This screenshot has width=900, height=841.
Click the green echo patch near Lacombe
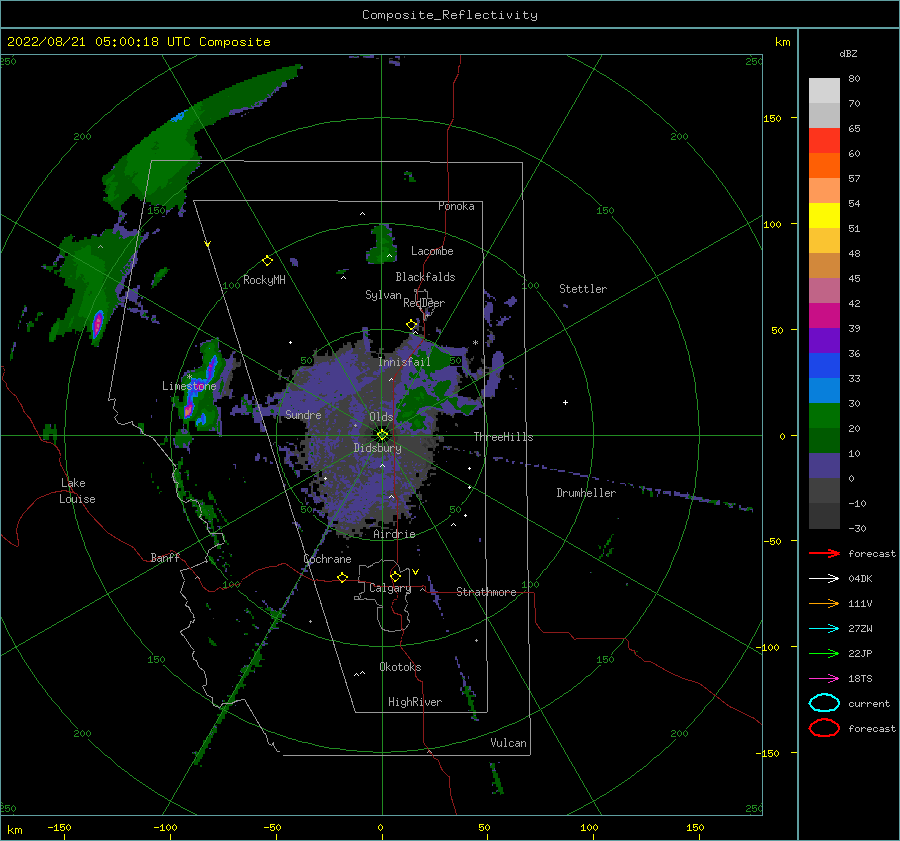pos(382,244)
